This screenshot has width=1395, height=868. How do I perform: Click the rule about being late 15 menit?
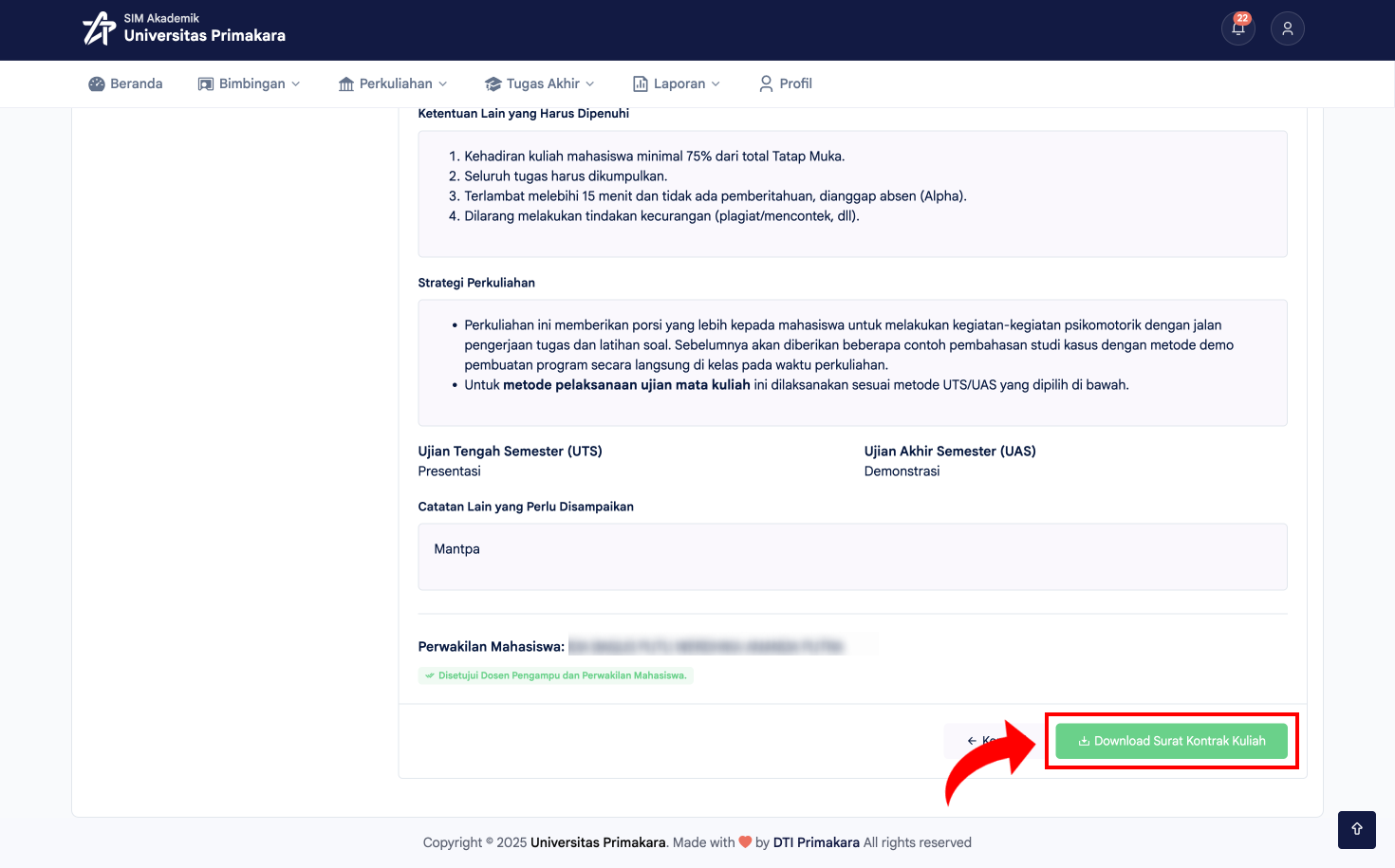(x=716, y=196)
